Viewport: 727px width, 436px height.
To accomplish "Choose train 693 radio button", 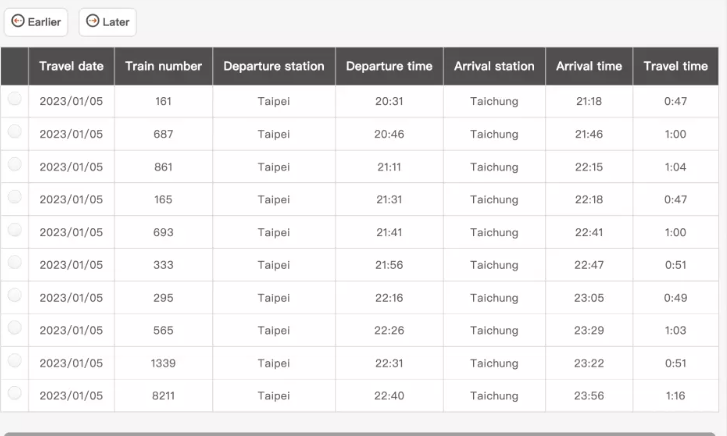I will [15, 231].
